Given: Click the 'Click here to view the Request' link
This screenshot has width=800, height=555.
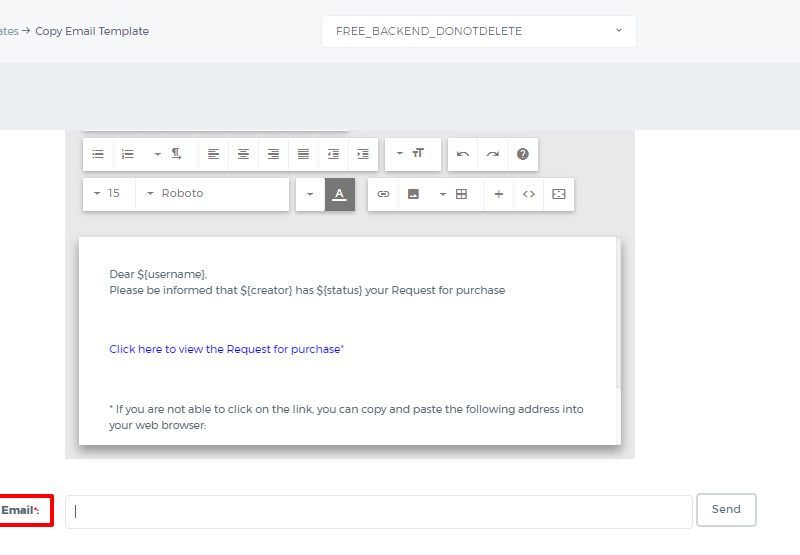Looking at the screenshot, I should [225, 349].
